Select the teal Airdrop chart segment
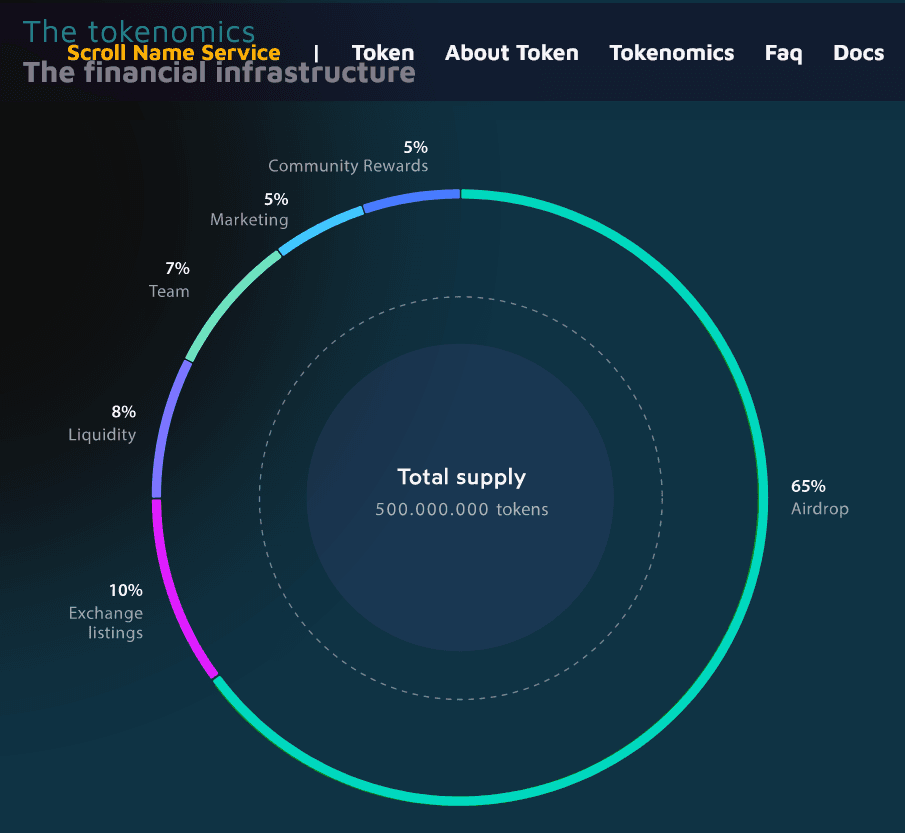 pyautogui.click(x=761, y=497)
